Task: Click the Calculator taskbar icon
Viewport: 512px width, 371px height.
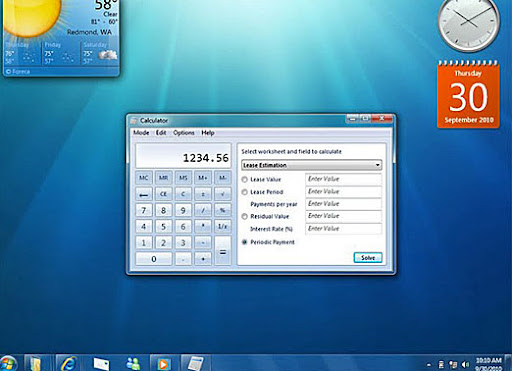Action: pyautogui.click(x=196, y=363)
